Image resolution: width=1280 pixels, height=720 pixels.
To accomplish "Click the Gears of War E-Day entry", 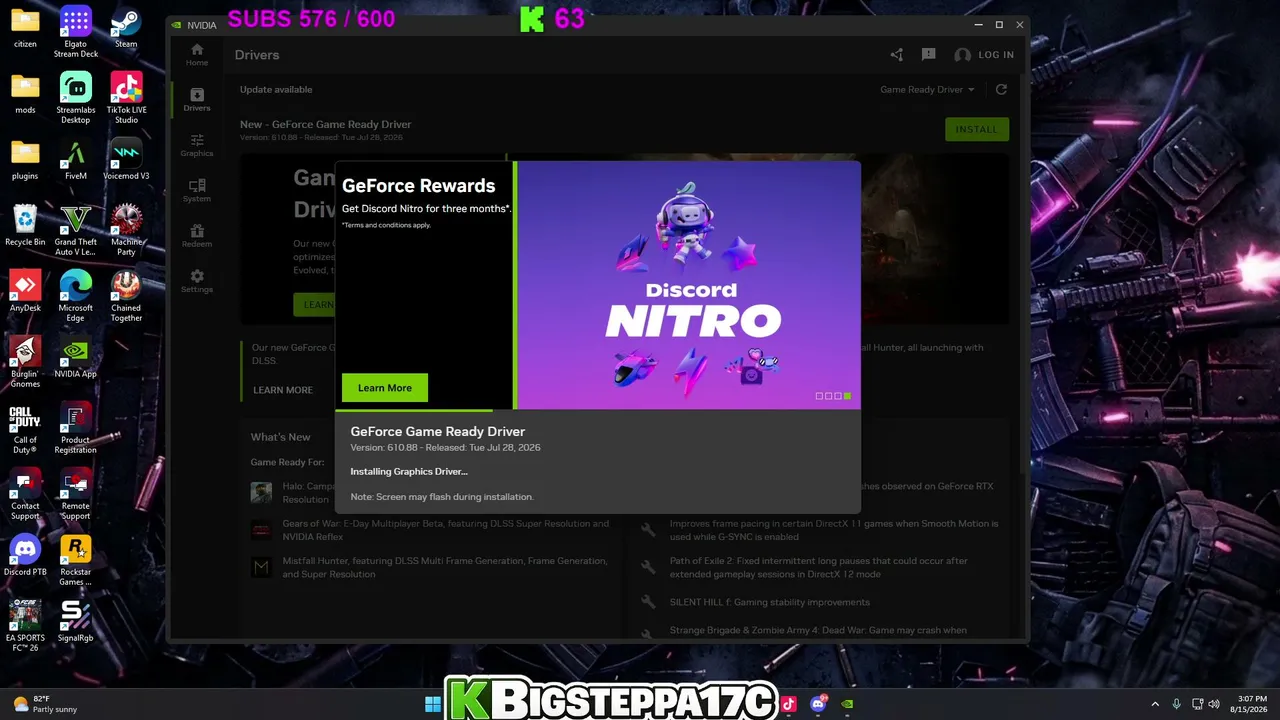I will [445, 530].
